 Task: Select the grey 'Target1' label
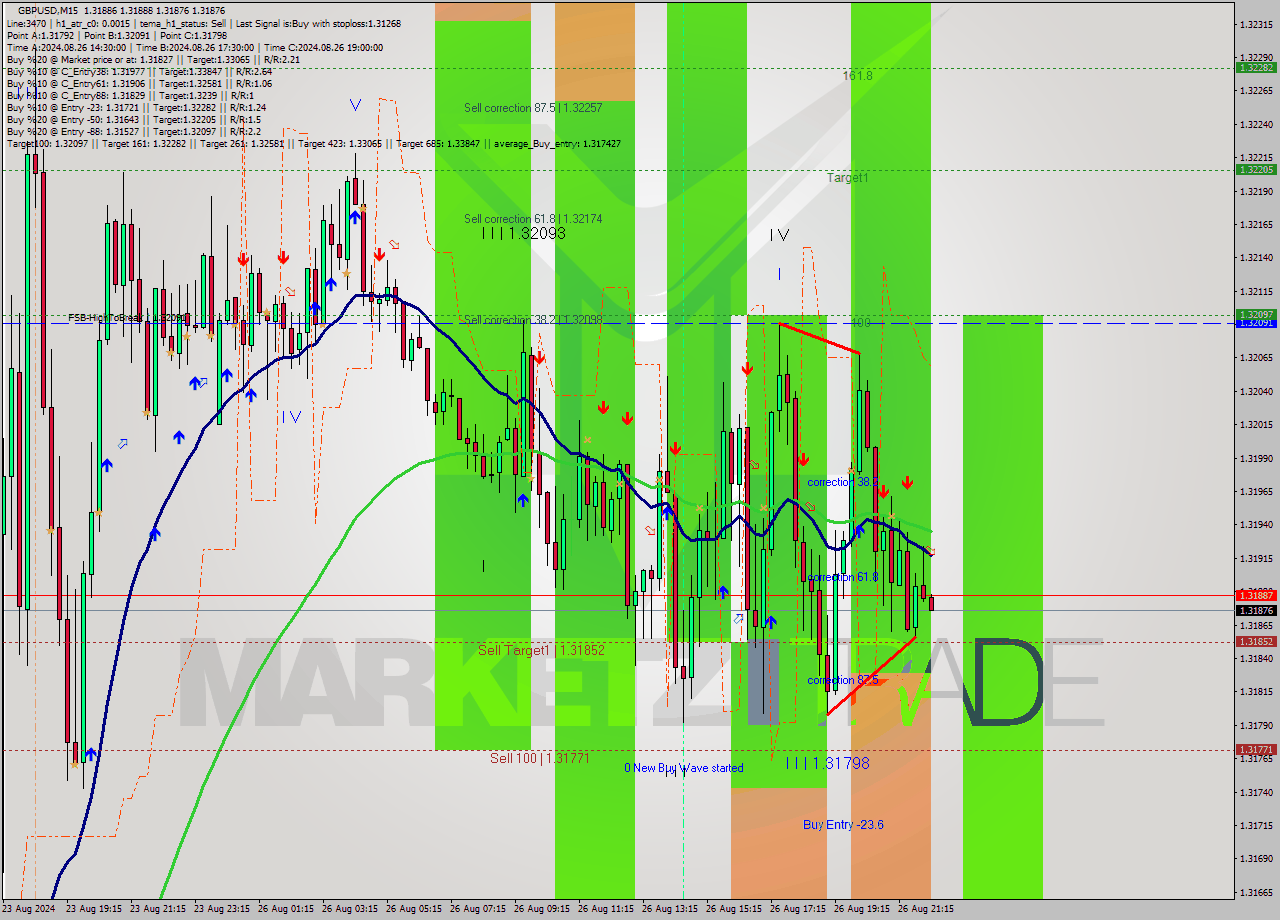point(848,177)
